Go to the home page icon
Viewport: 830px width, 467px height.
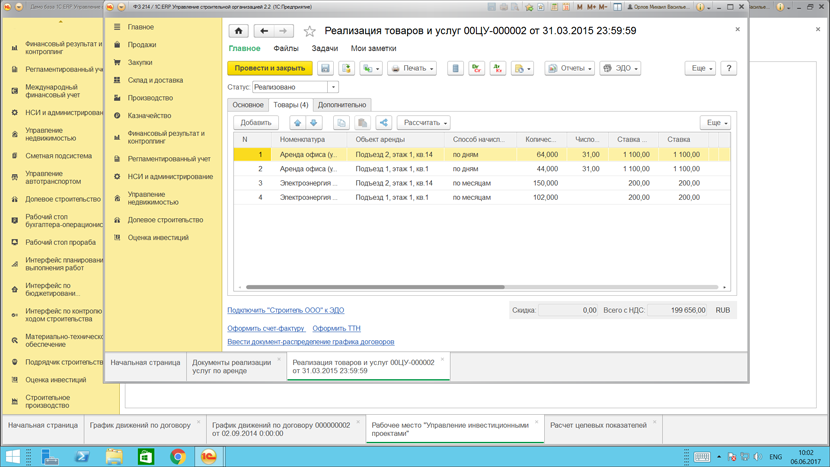[x=238, y=31]
